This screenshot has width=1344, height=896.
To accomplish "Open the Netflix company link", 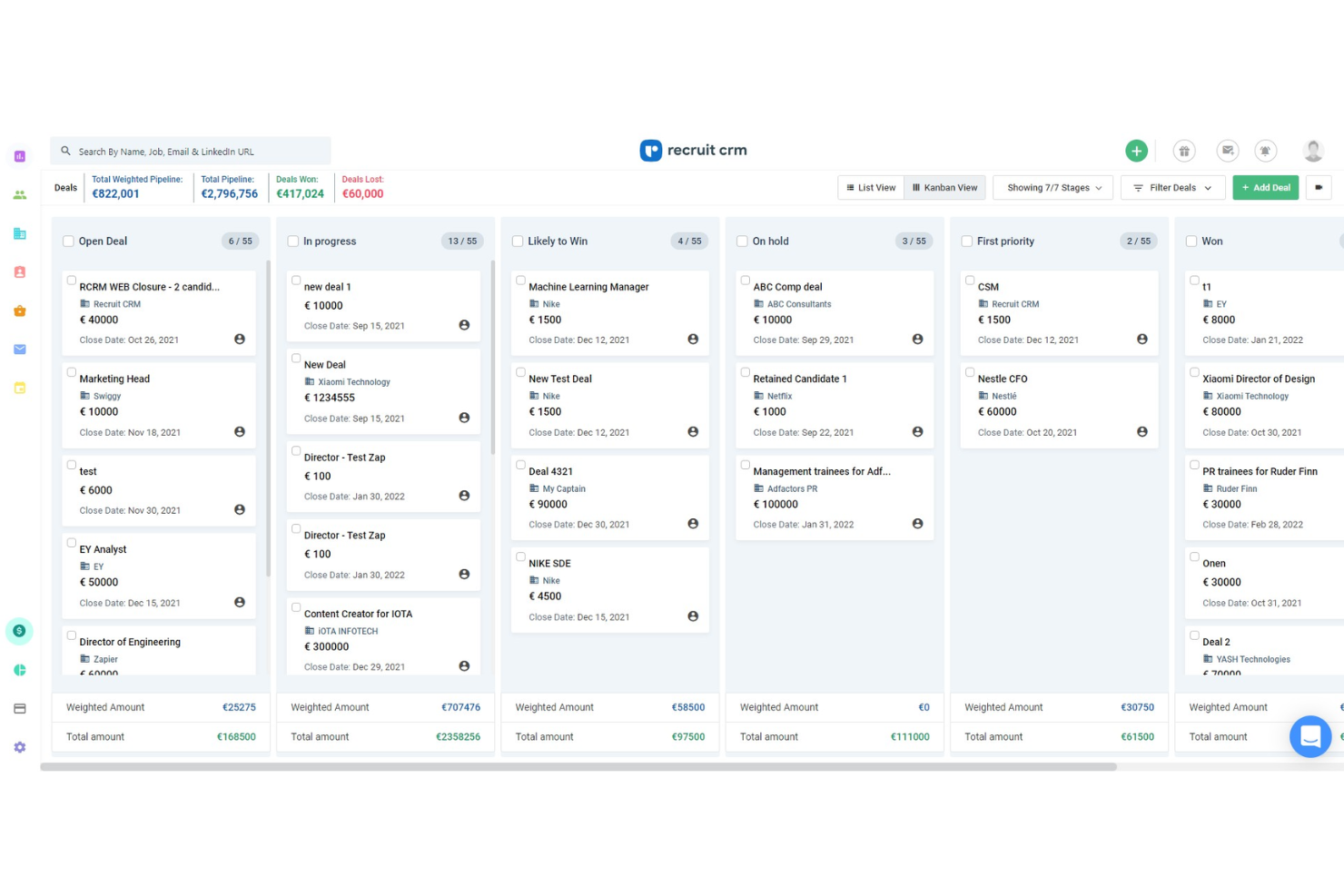I will click(x=779, y=397).
